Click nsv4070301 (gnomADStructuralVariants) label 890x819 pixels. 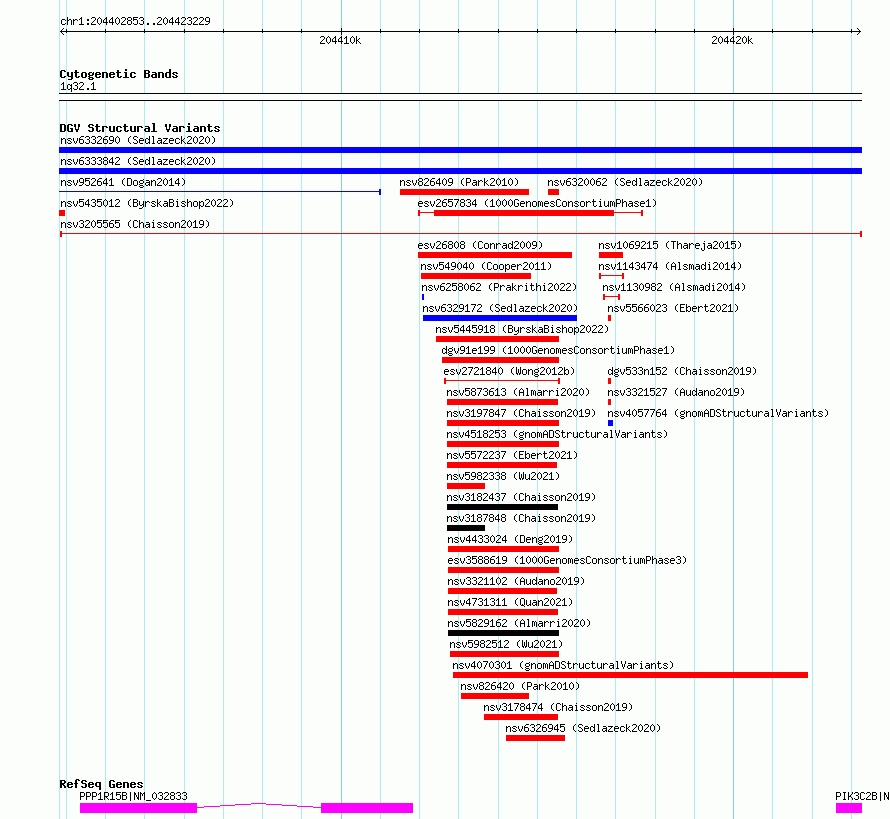(x=563, y=665)
